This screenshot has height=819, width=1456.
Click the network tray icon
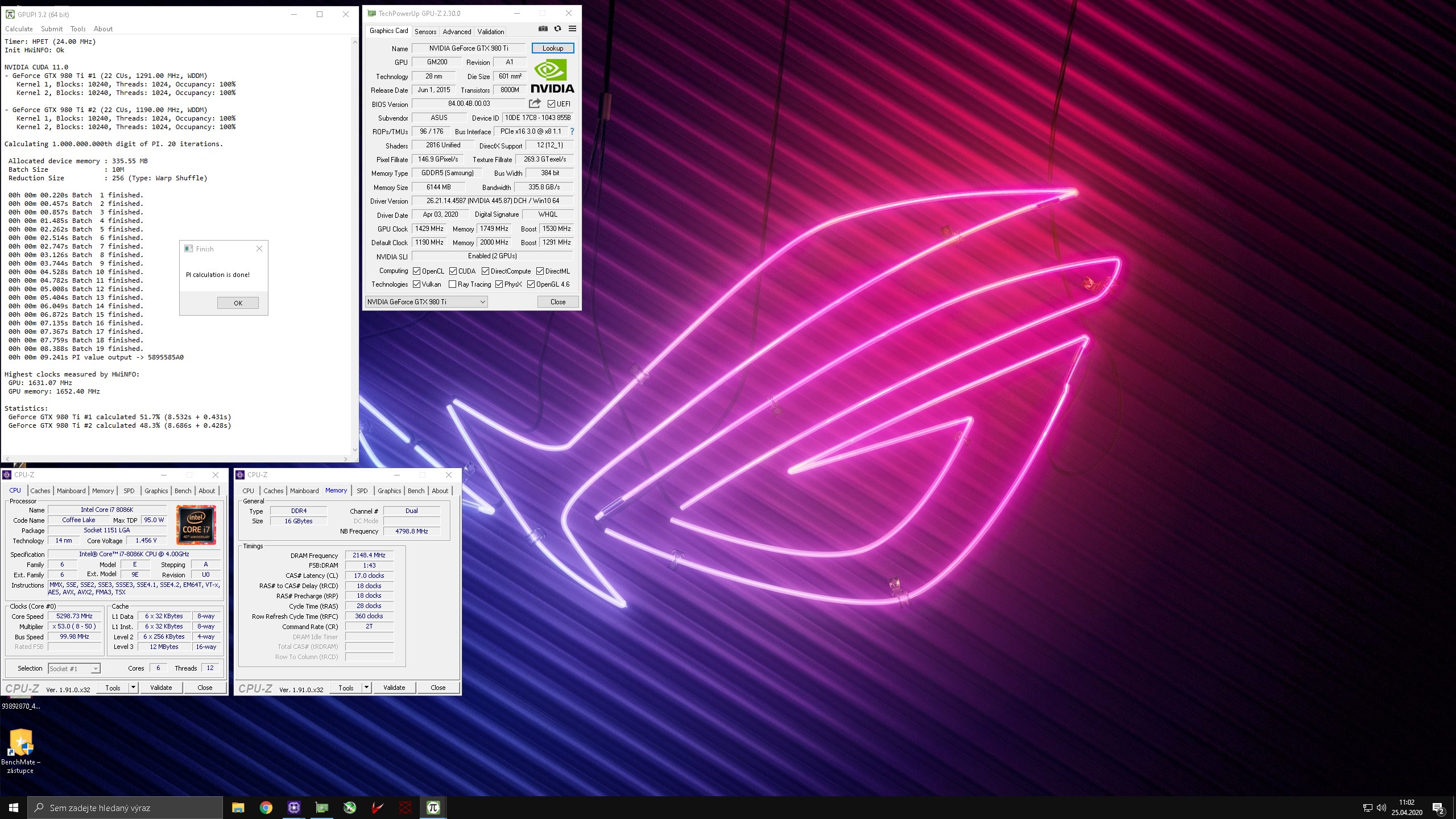pyautogui.click(x=1368, y=808)
